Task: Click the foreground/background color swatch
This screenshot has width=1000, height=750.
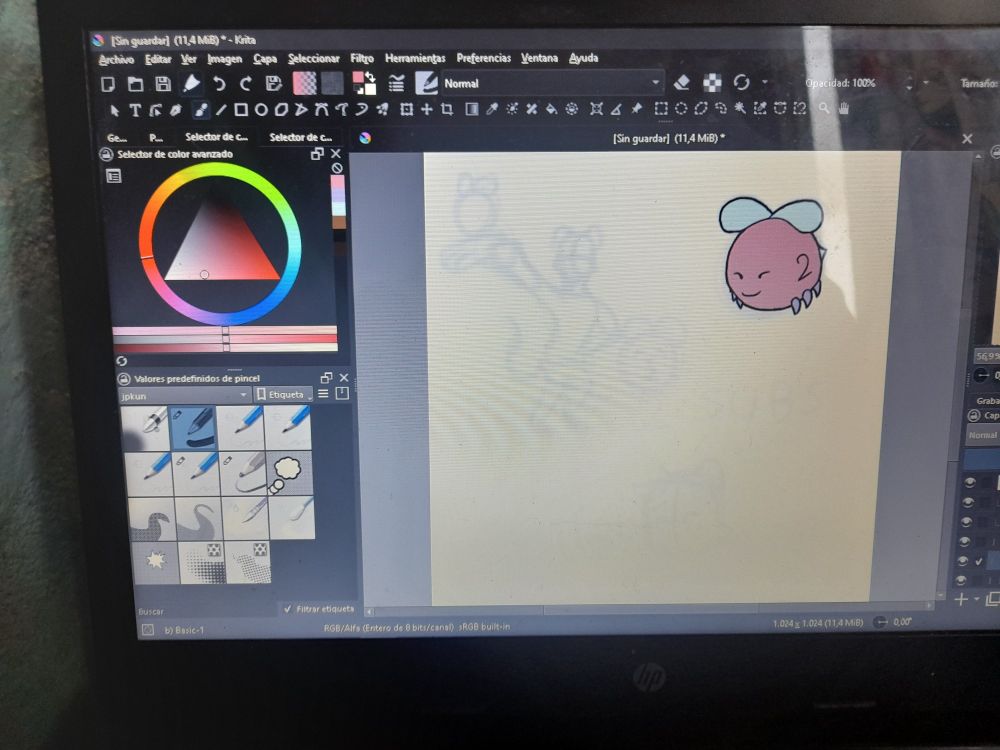Action: 364,83
